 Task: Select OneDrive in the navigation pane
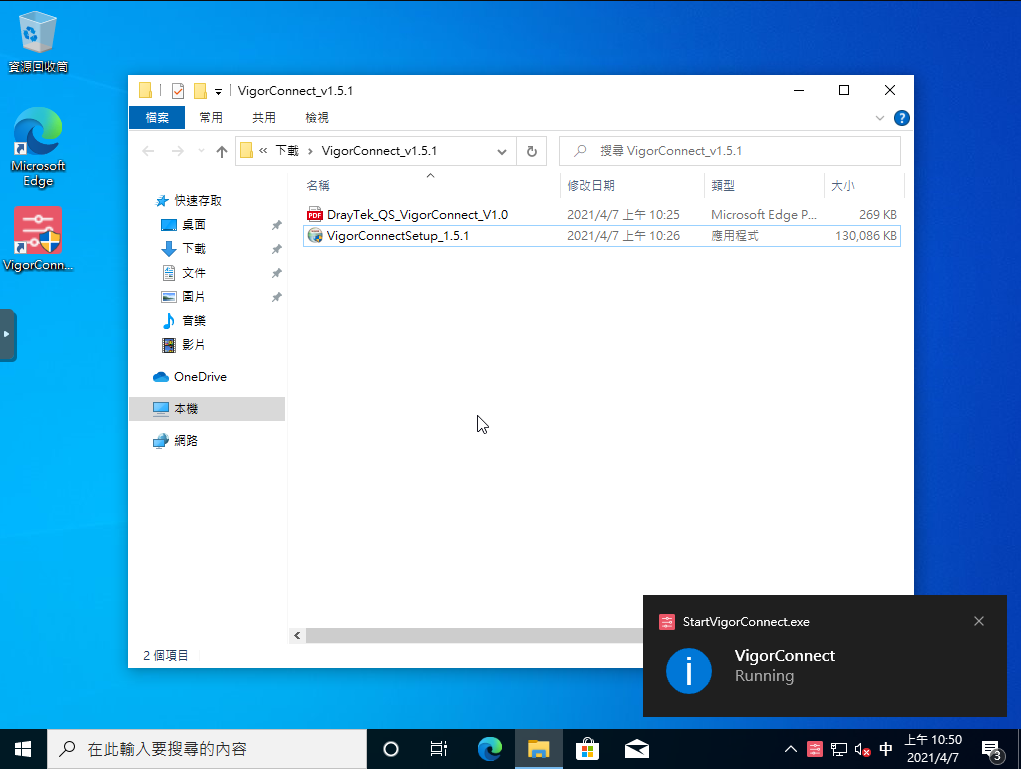pyautogui.click(x=200, y=377)
